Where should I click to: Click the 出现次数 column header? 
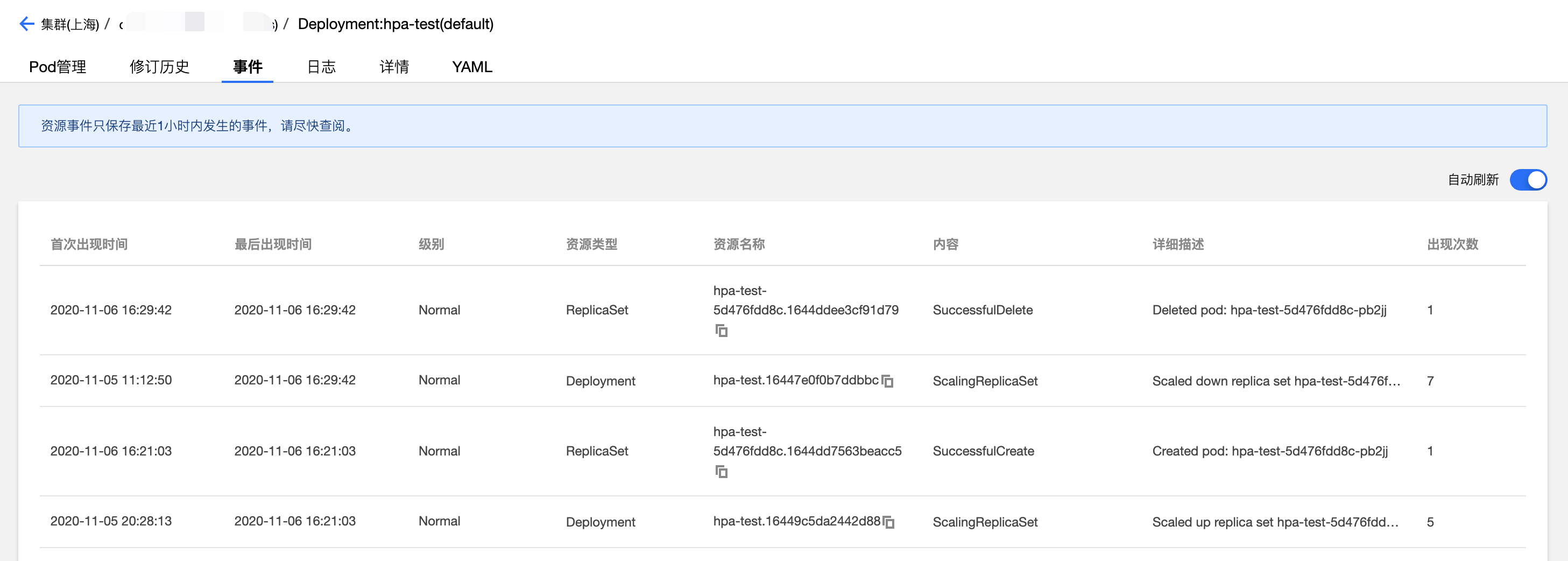coord(1452,244)
